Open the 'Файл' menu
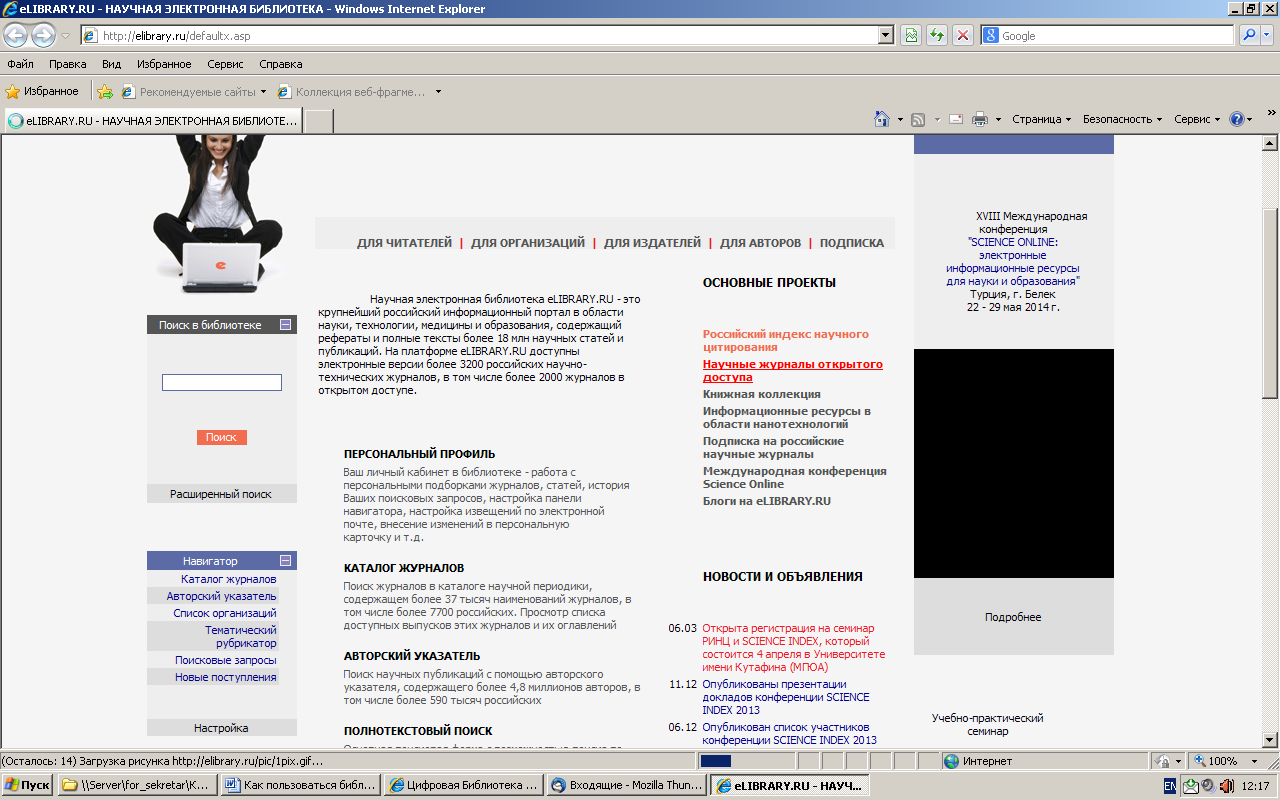Screen dimensions: 1280x800 pos(20,64)
